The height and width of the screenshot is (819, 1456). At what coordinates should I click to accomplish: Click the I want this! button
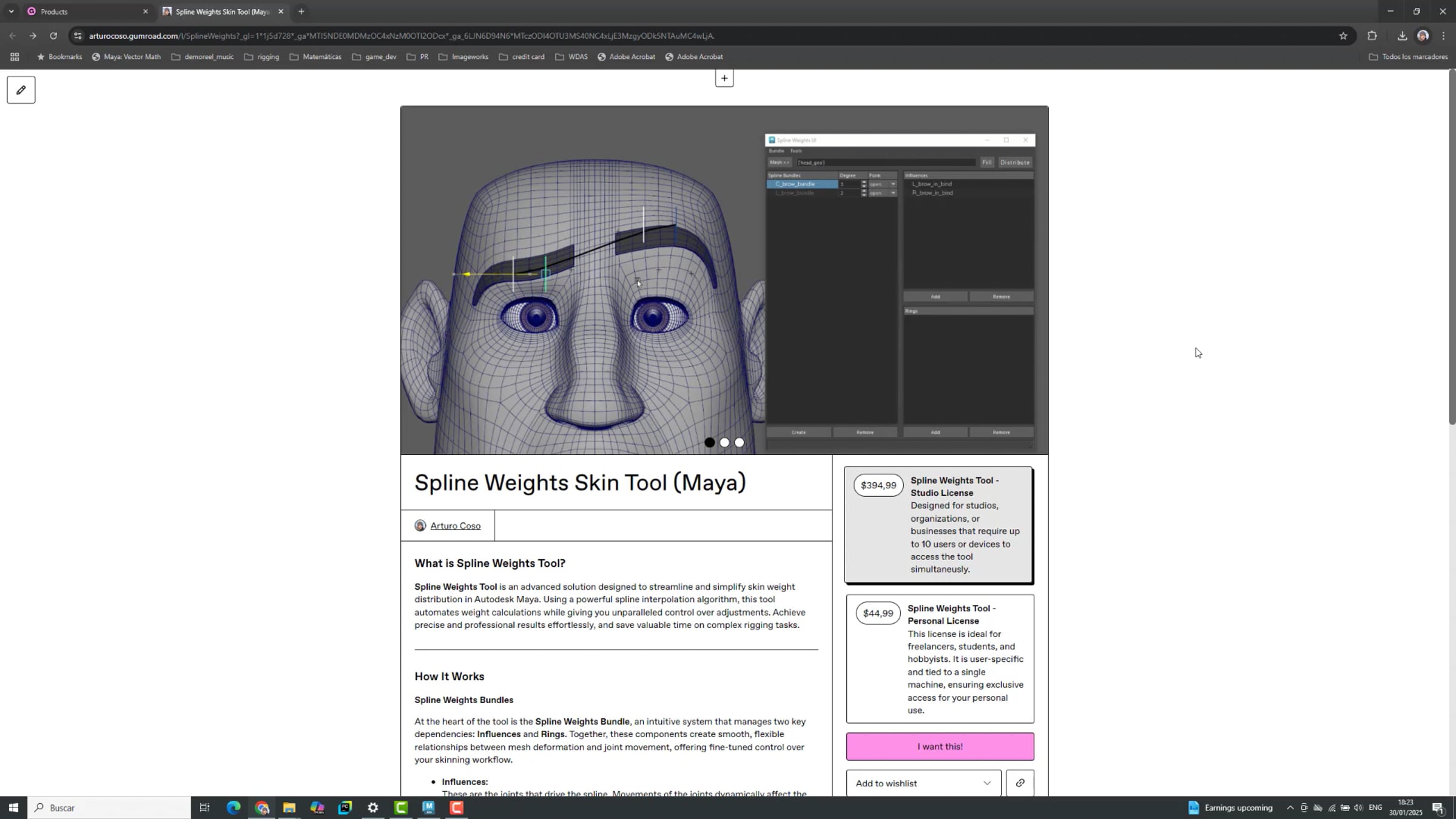939,746
